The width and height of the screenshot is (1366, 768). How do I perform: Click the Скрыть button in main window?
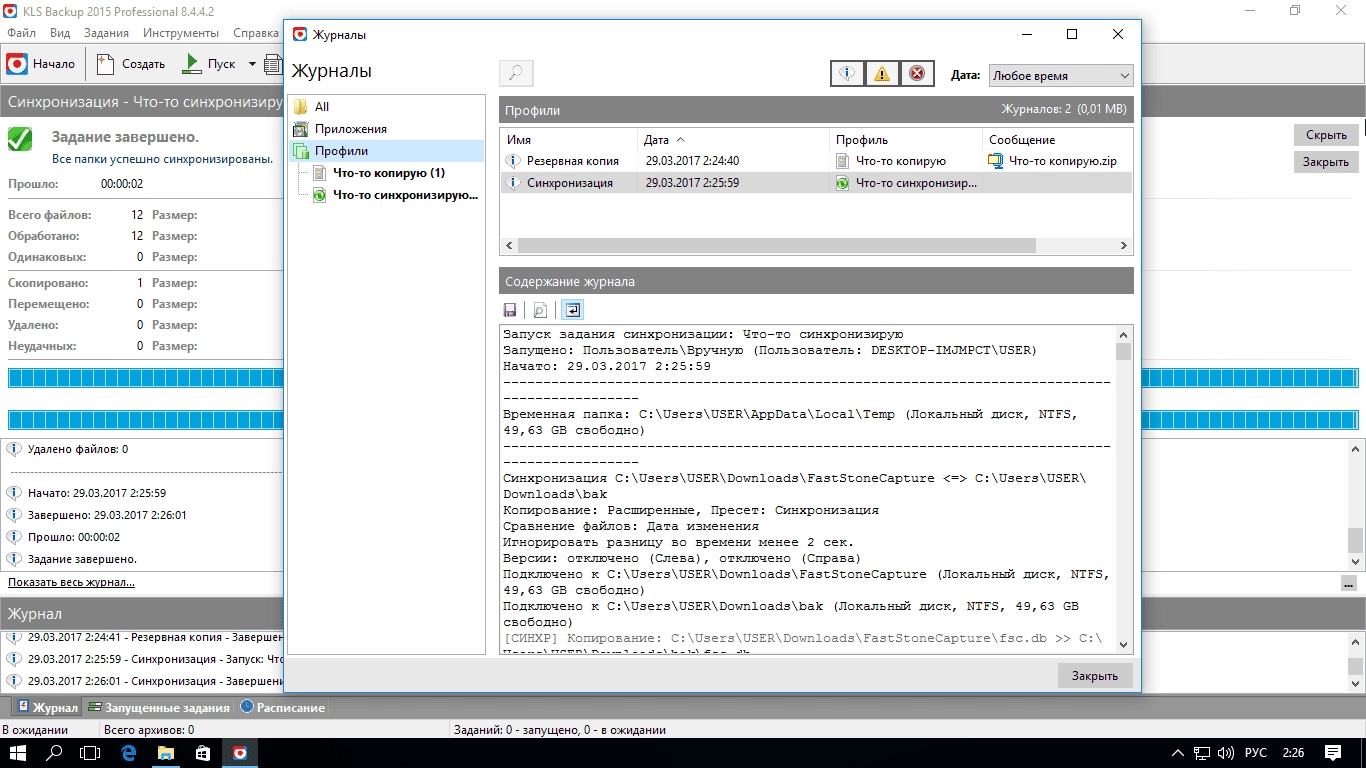point(1326,135)
